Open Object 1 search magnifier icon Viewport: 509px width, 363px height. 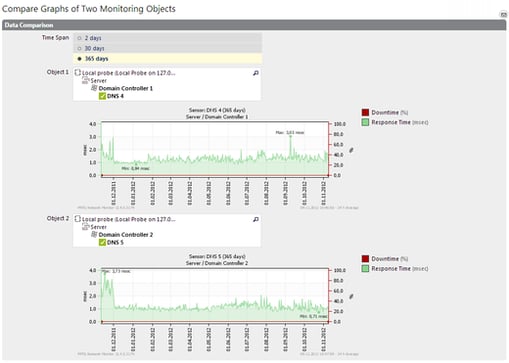coord(256,73)
